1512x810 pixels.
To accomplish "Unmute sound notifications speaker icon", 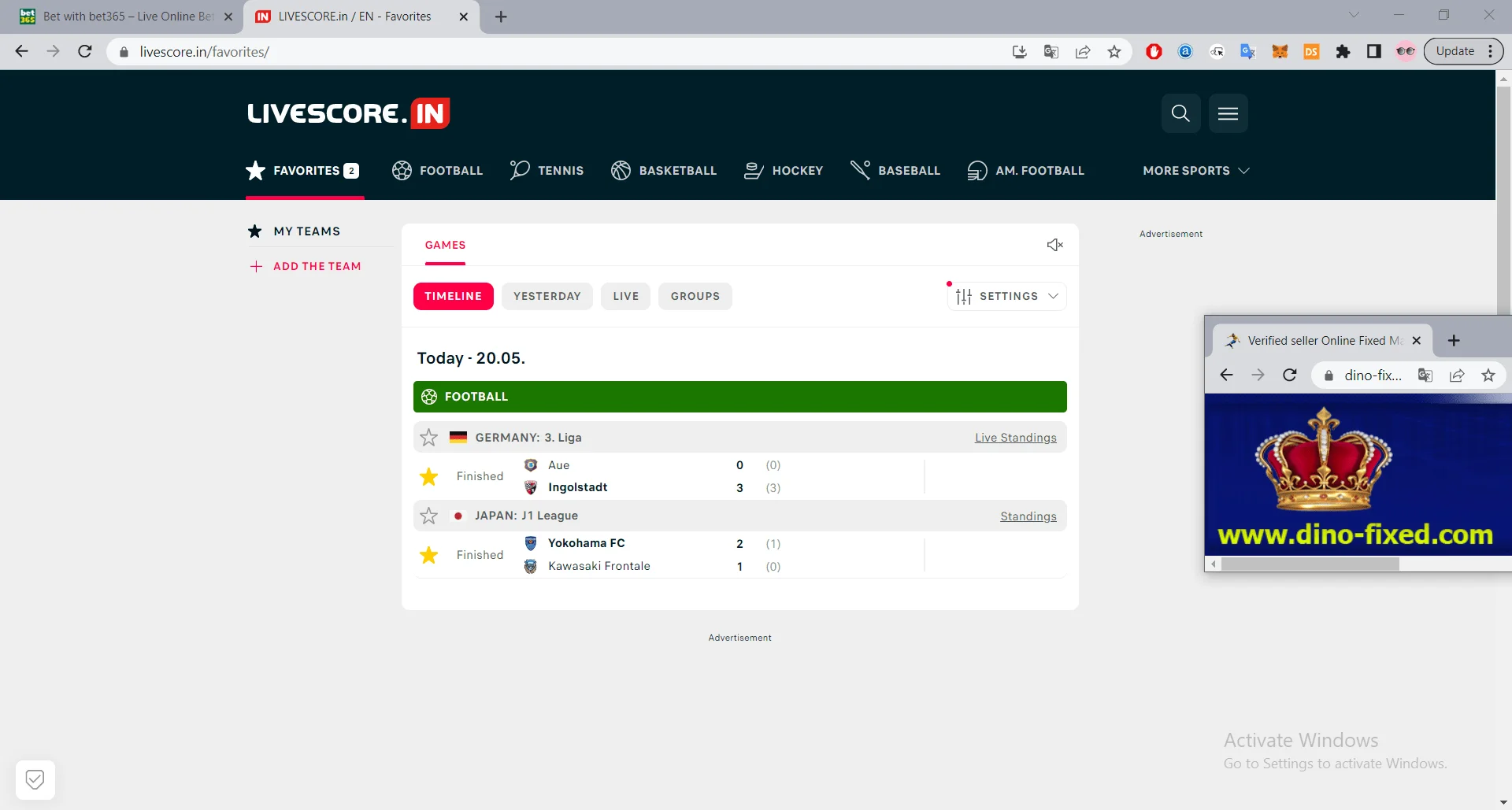I will [1054, 245].
